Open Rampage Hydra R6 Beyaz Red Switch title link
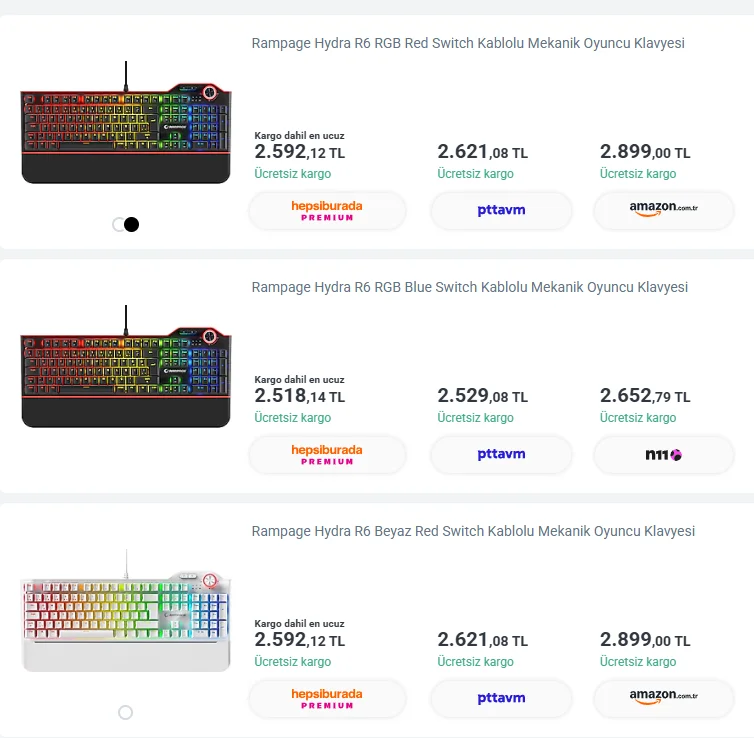 tap(473, 531)
